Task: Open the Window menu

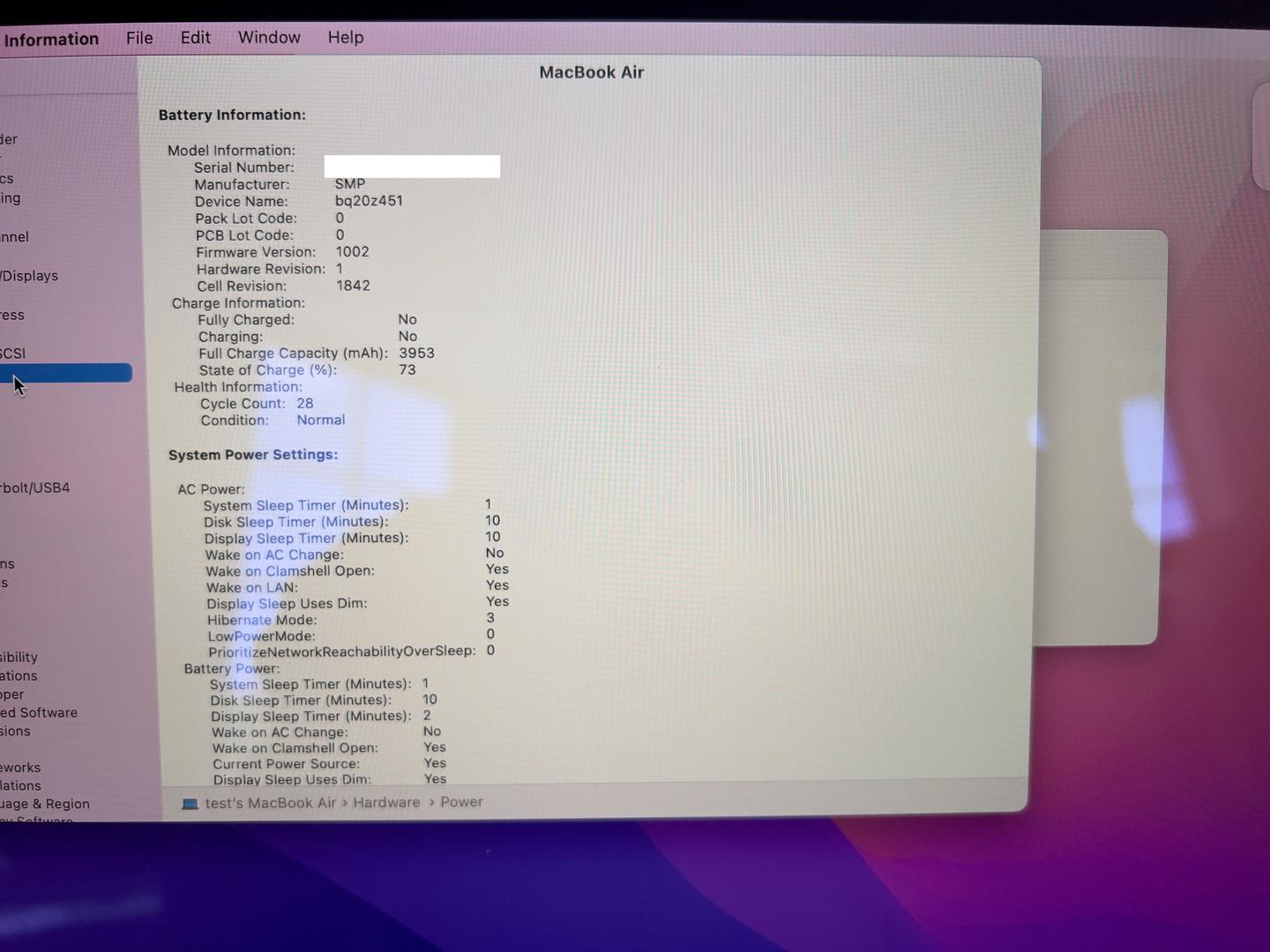Action: (269, 38)
